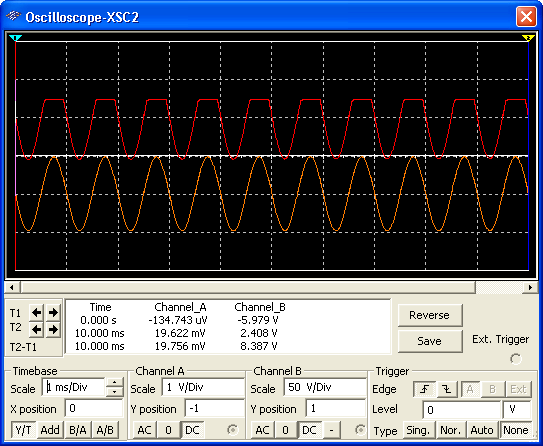Screen dimensions: 543x446
Task: Enable AC coupling for Channel A
Action: tap(144, 430)
